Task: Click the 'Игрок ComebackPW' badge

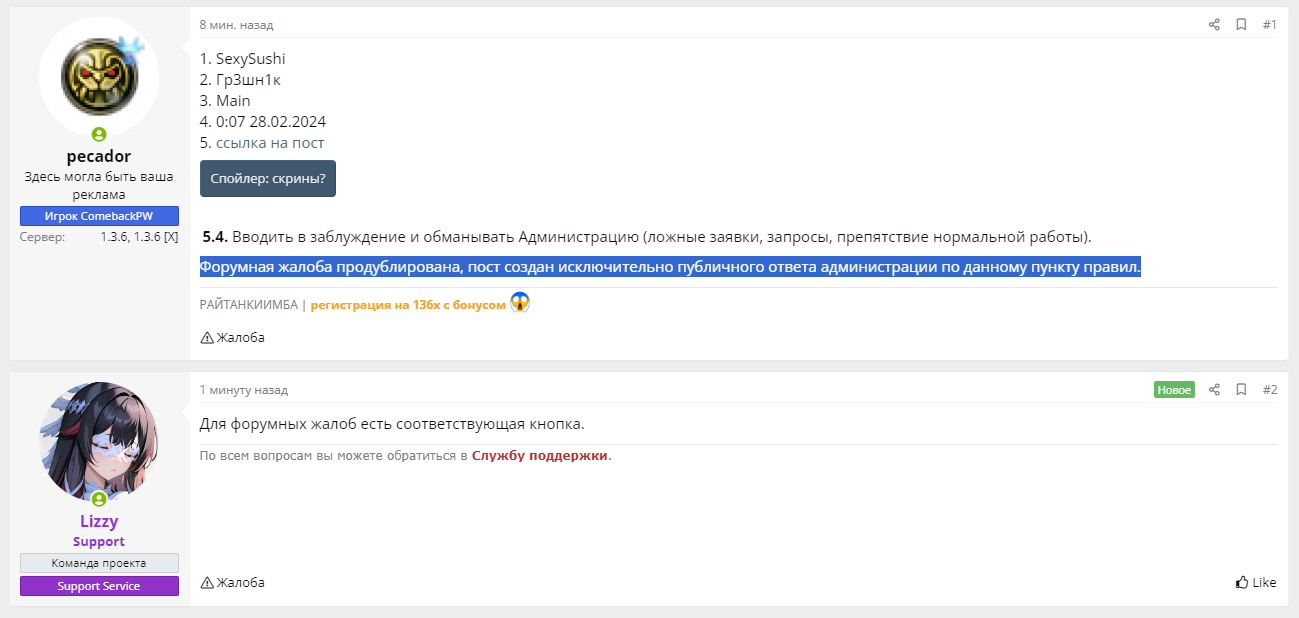Action: (x=99, y=216)
